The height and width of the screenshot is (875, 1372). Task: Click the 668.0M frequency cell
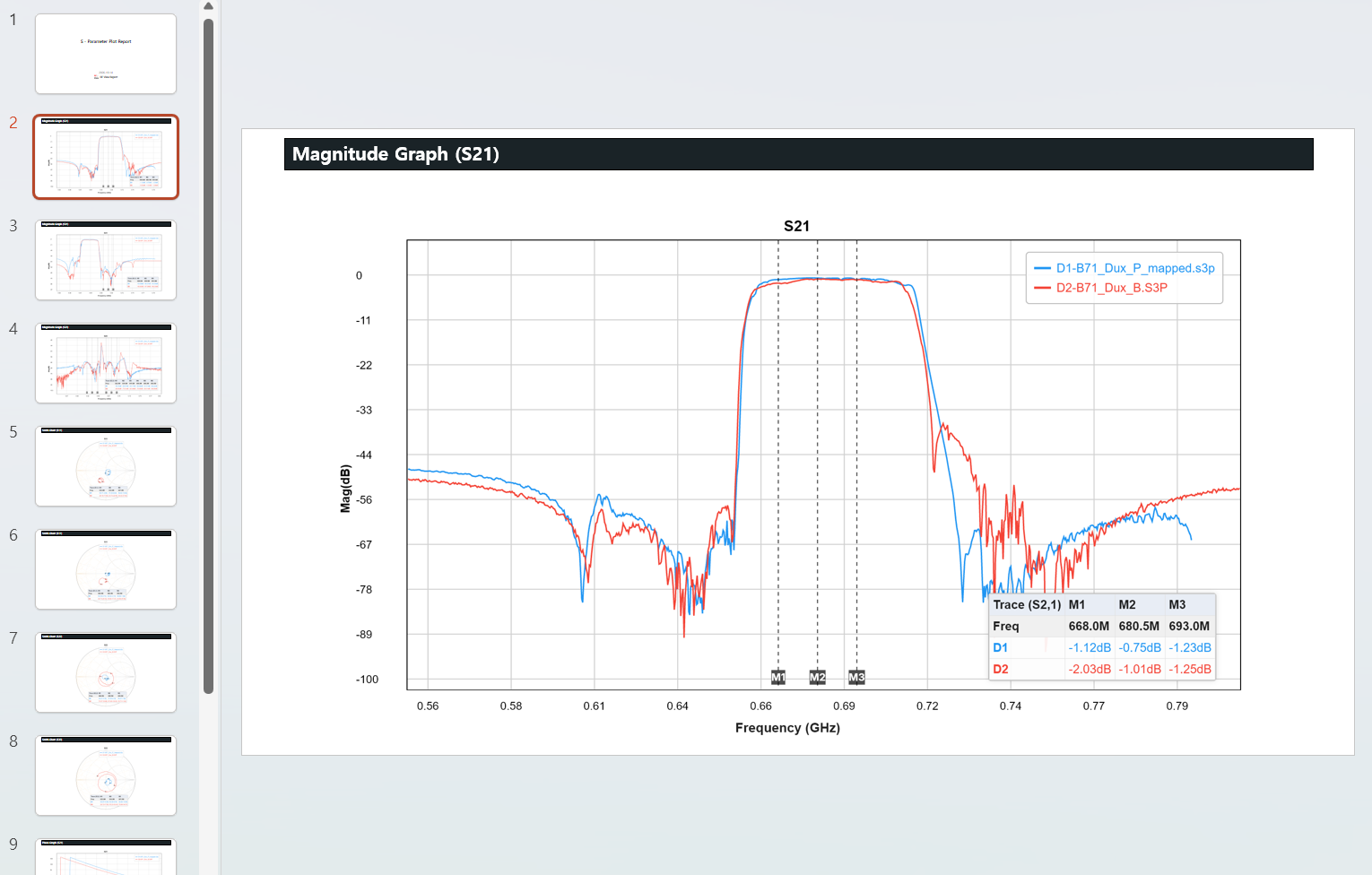pyautogui.click(x=1089, y=627)
